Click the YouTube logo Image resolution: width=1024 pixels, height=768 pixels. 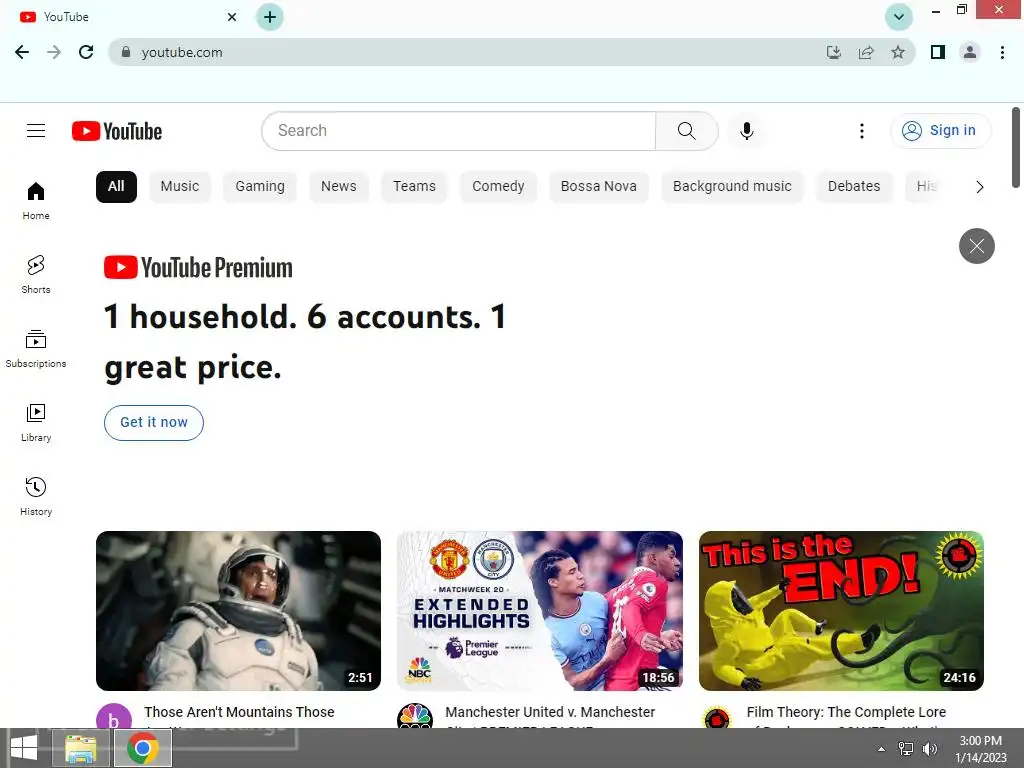pos(117,131)
